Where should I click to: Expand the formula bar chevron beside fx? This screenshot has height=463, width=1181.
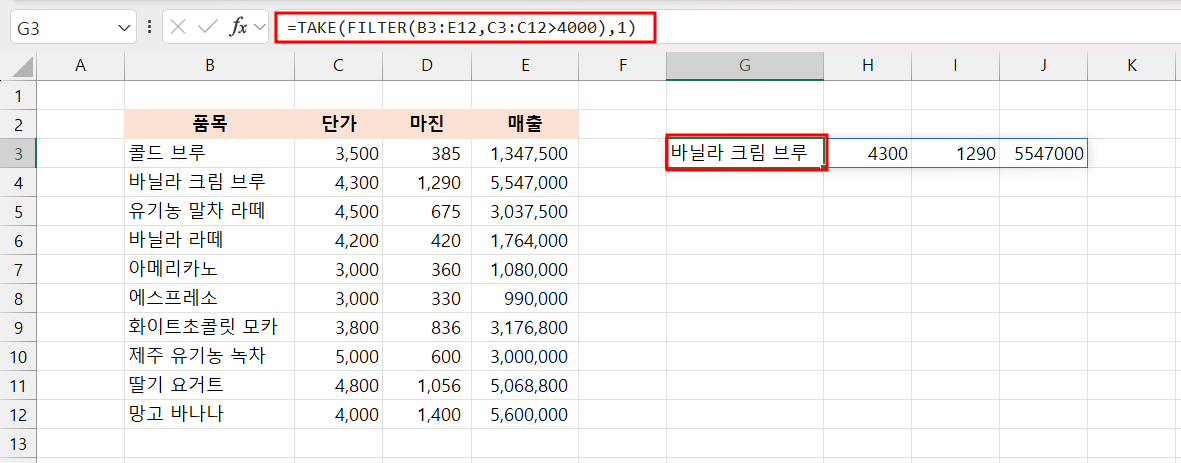coord(261,28)
